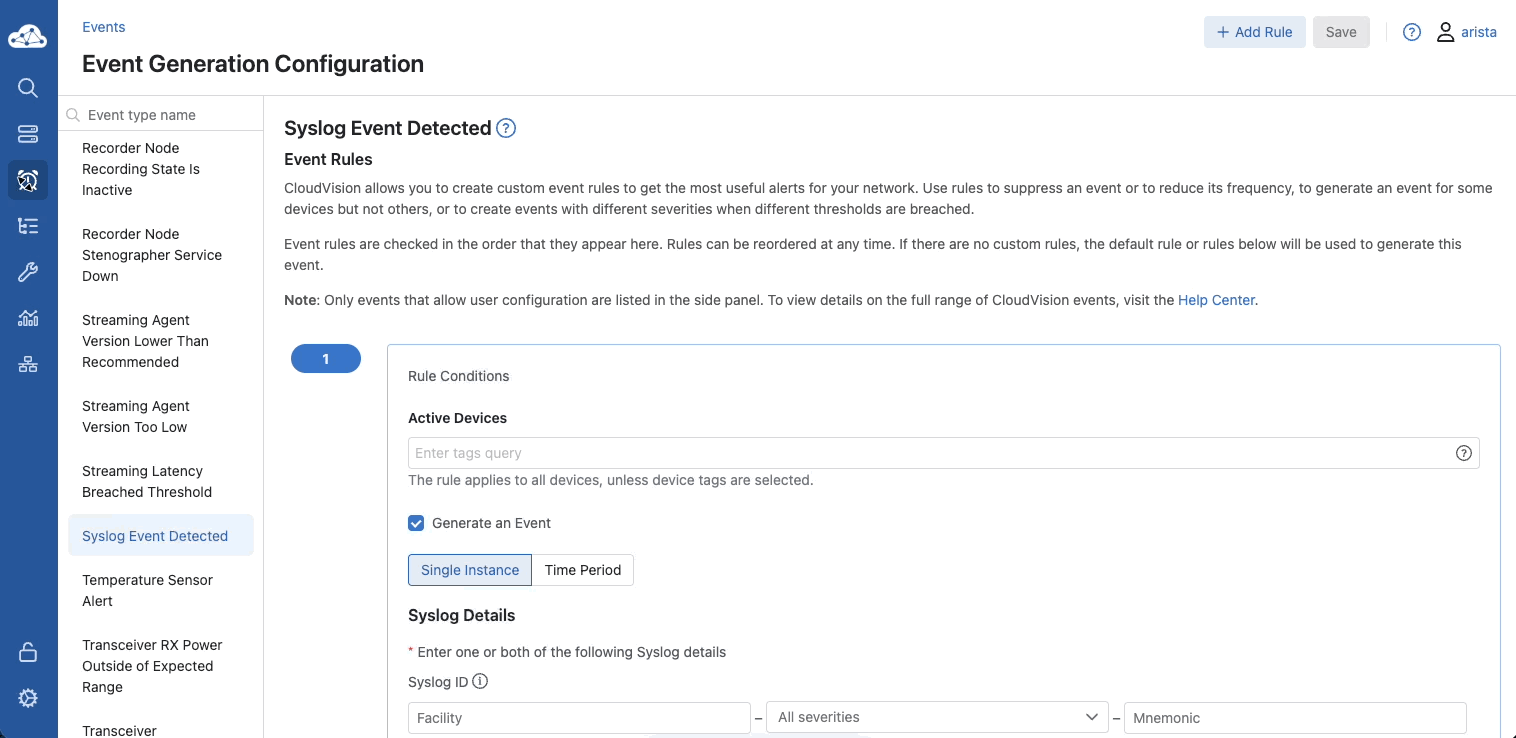Click the Events breadcrumb link
The height and width of the screenshot is (738, 1516).
104,27
